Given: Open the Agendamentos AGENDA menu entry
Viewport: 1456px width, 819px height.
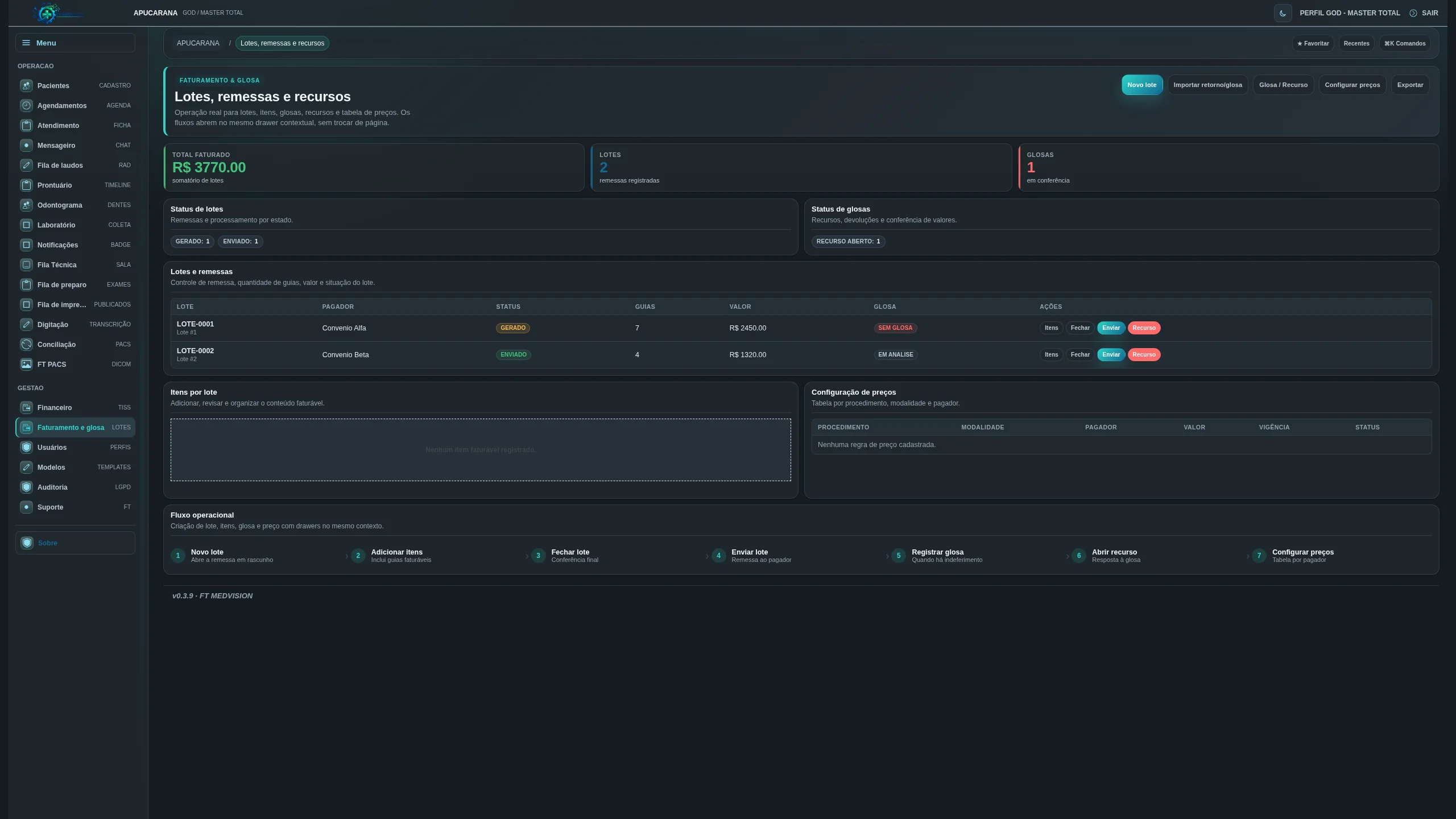Looking at the screenshot, I should click(x=75, y=106).
